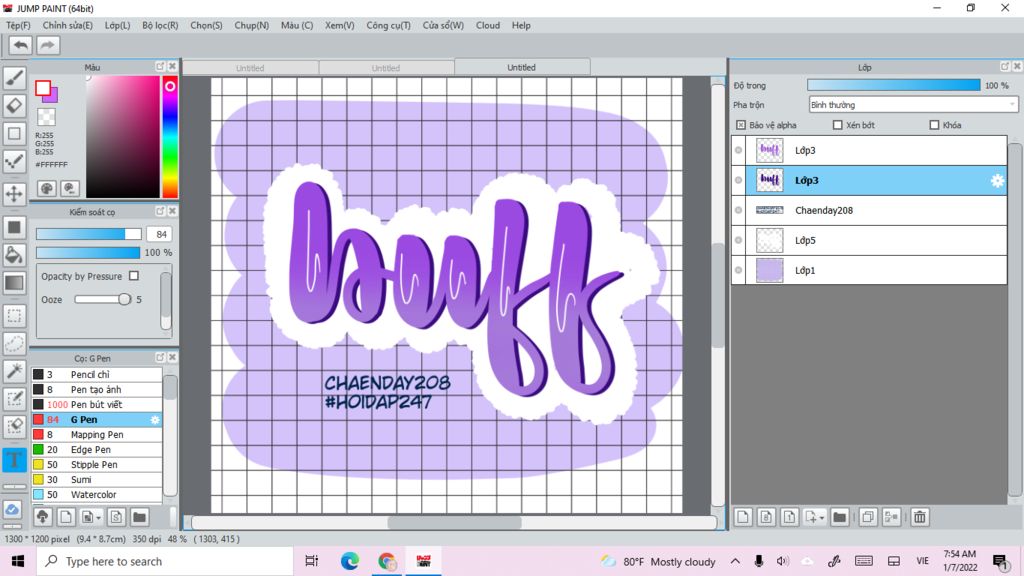The image size is (1024, 576).
Task: Select the Eraser tool
Action: click(14, 106)
